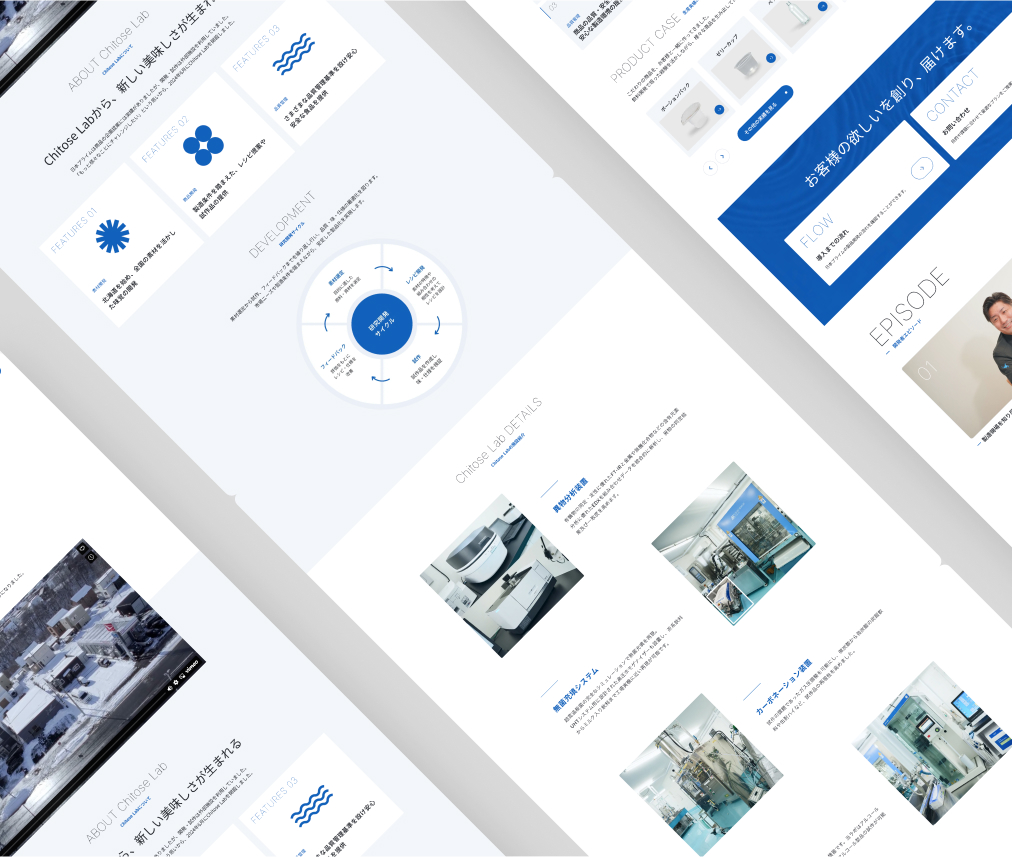
Task: Click the カーボネーション装置 equipment photo
Action: (x=933, y=743)
